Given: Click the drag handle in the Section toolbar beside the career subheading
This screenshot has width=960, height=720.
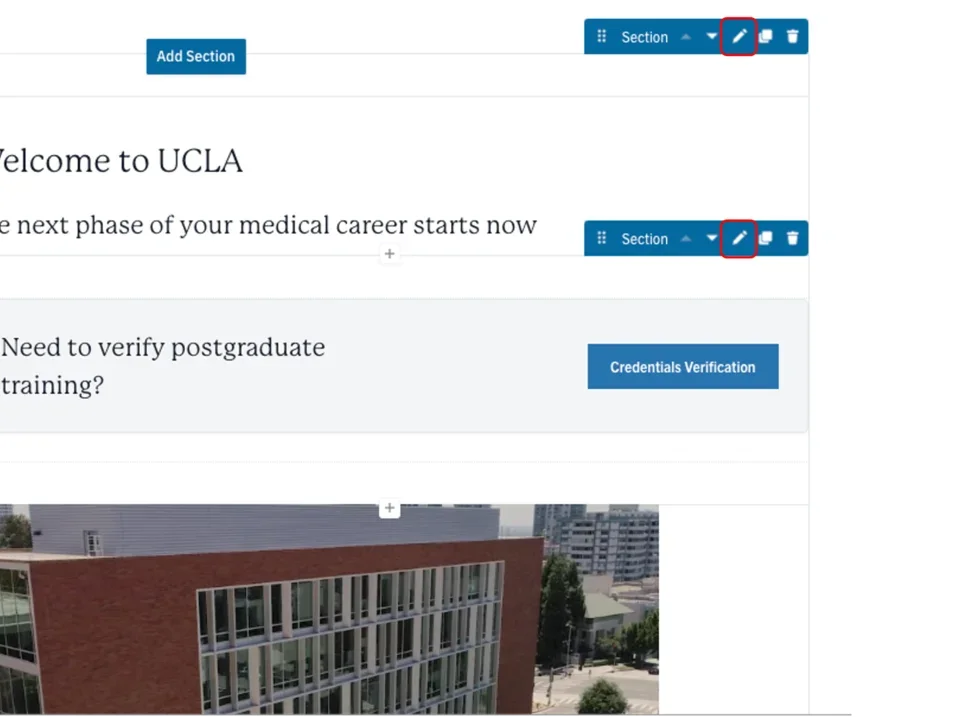Looking at the screenshot, I should point(601,239).
